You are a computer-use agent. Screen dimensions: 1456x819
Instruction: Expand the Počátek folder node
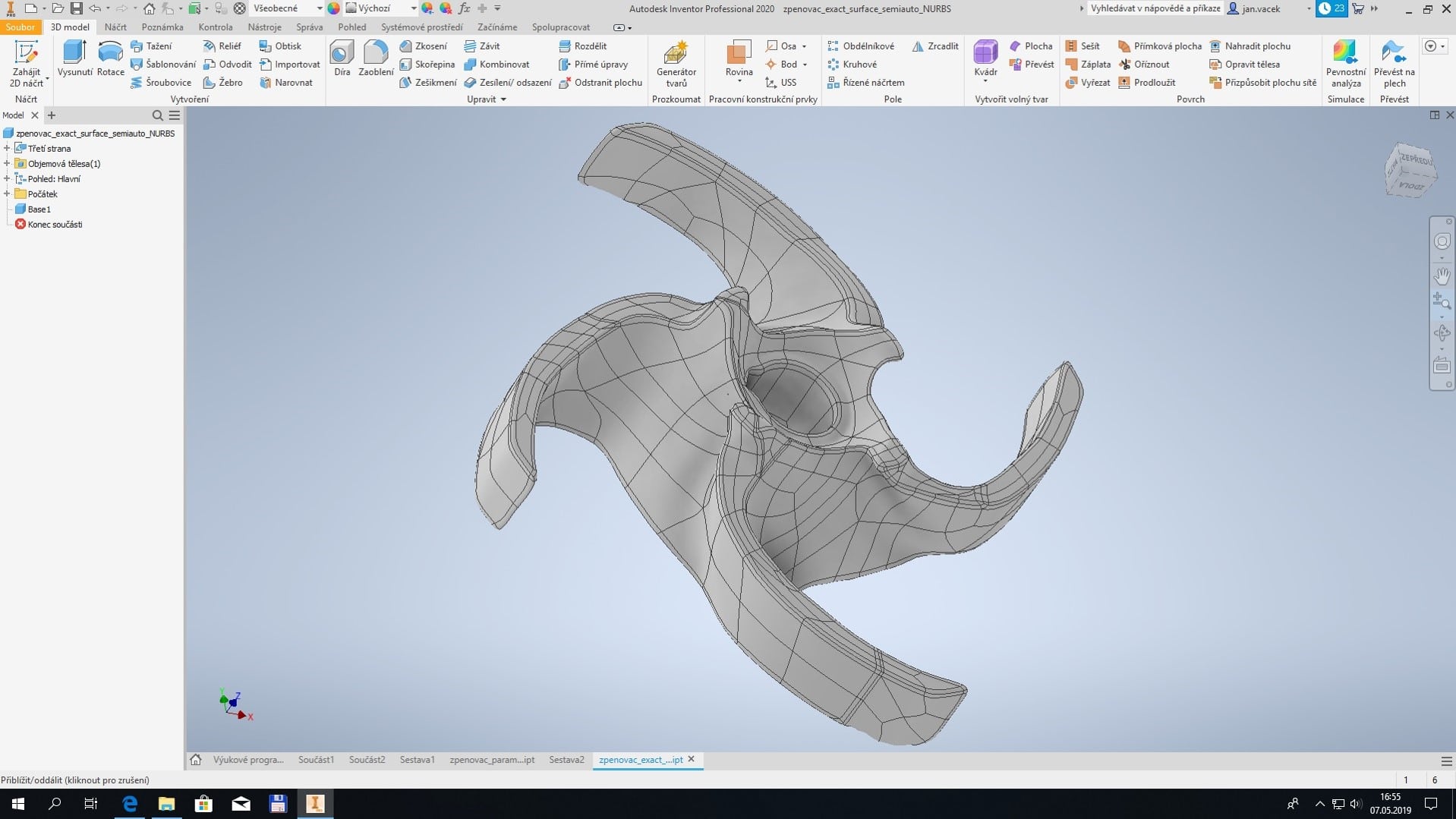(x=7, y=194)
